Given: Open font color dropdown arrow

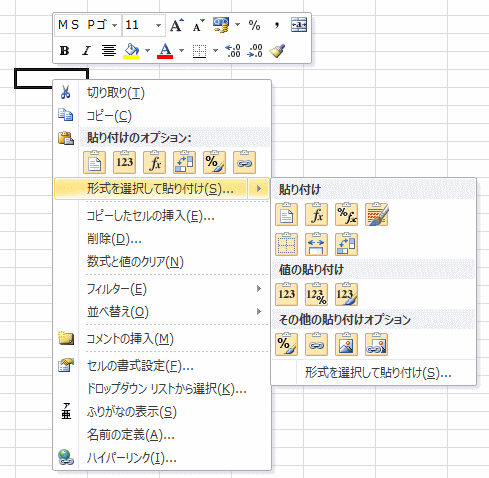Looking at the screenshot, I should 181,51.
